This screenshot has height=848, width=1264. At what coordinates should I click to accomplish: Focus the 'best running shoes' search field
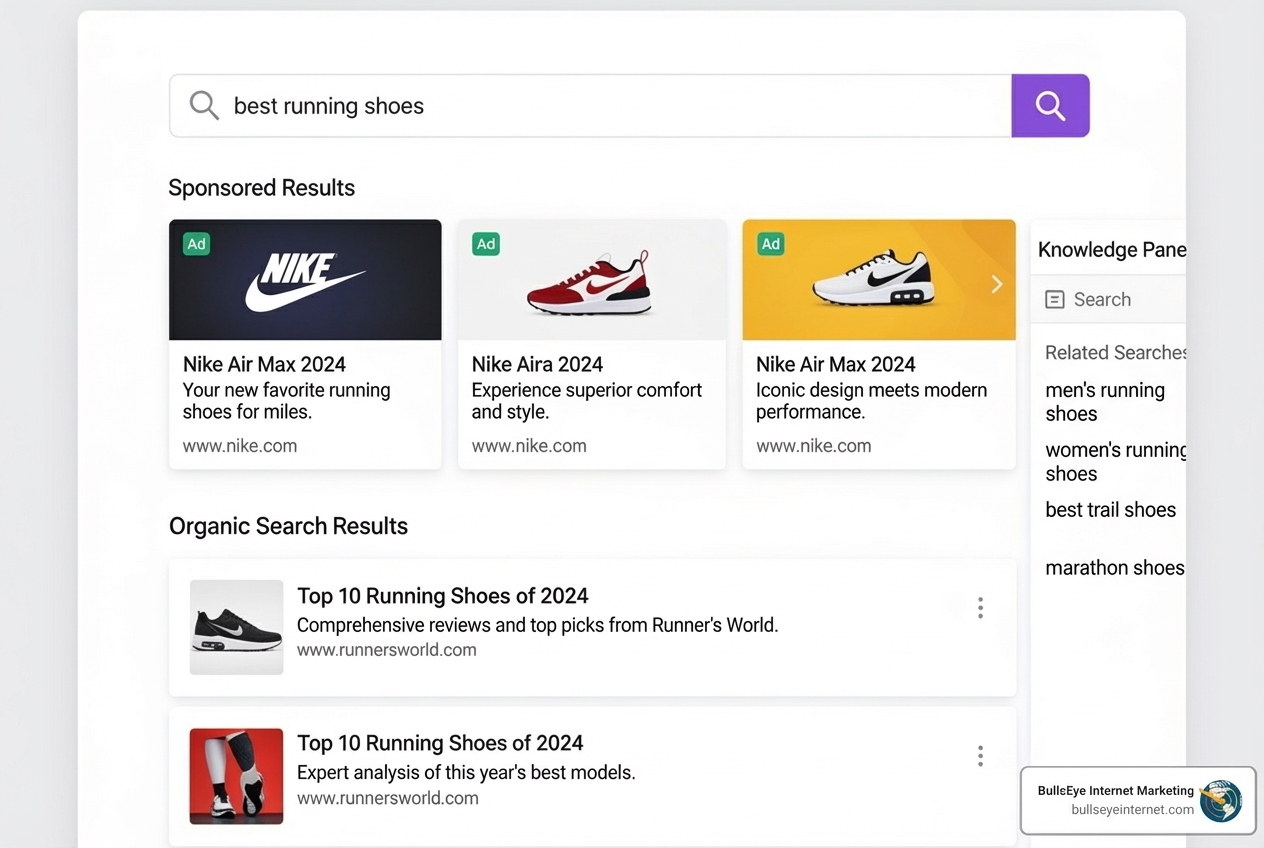pos(591,105)
